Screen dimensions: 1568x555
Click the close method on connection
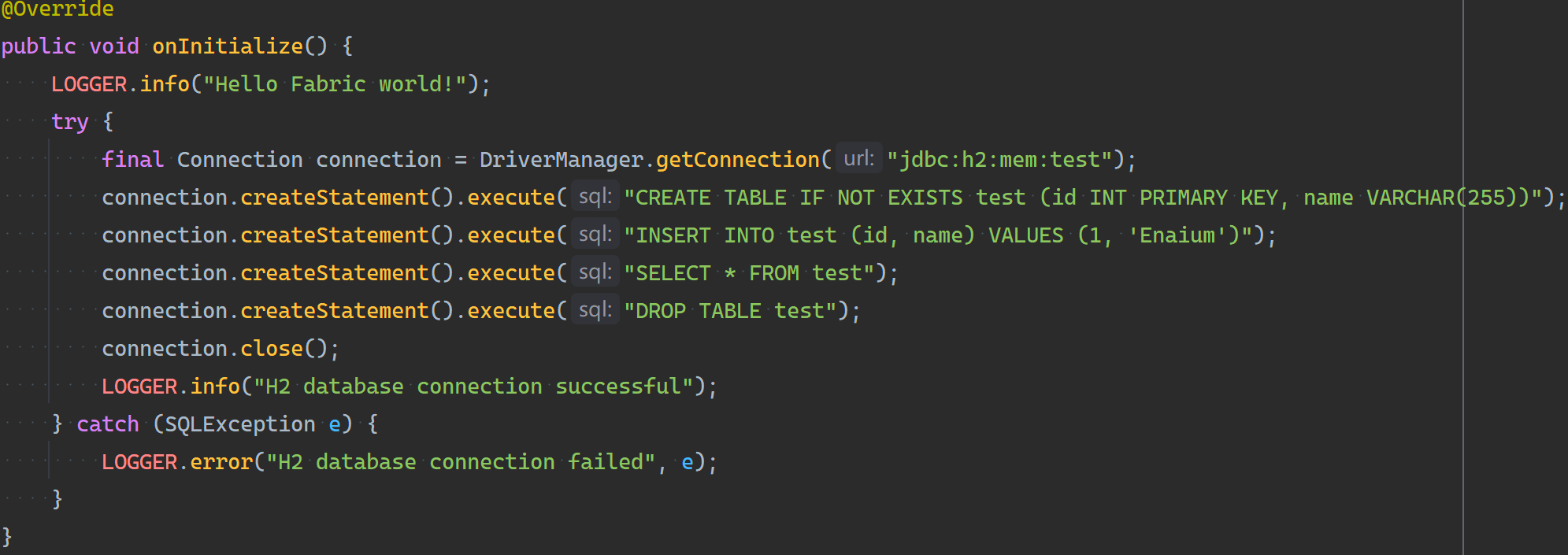(x=272, y=349)
